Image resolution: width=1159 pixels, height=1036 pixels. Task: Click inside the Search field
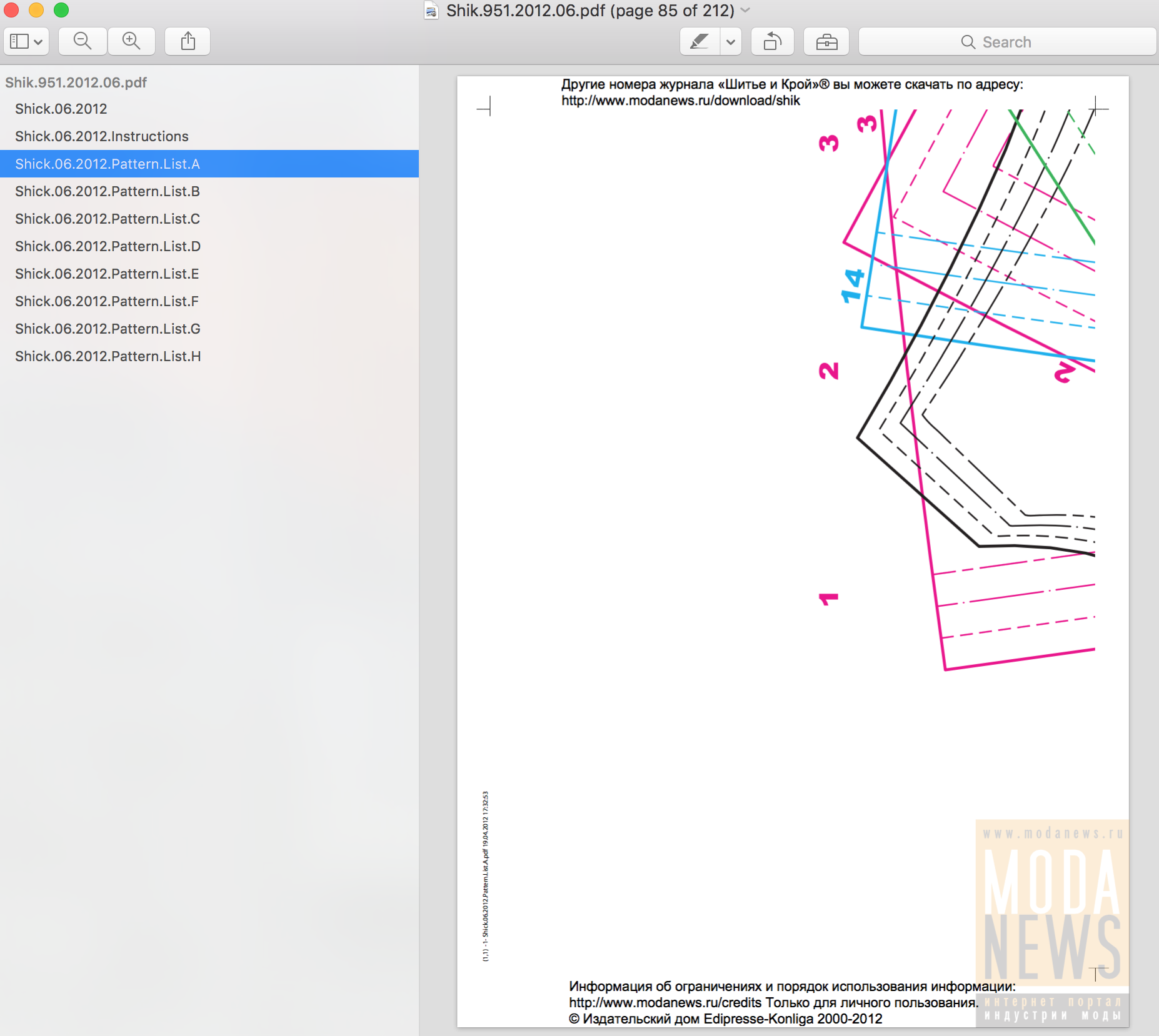[x=1007, y=42]
